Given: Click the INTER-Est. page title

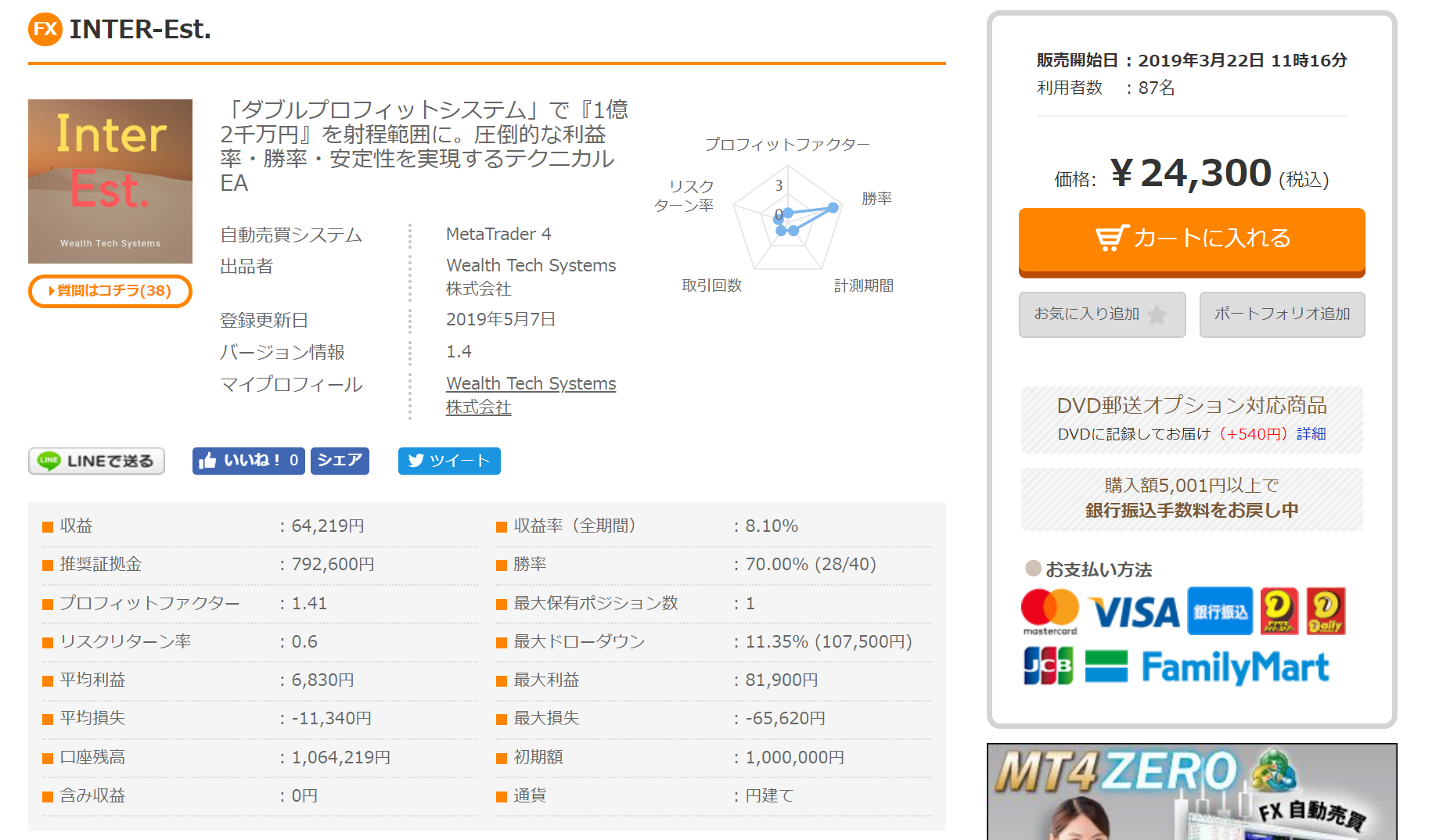Looking at the screenshot, I should click(x=140, y=30).
